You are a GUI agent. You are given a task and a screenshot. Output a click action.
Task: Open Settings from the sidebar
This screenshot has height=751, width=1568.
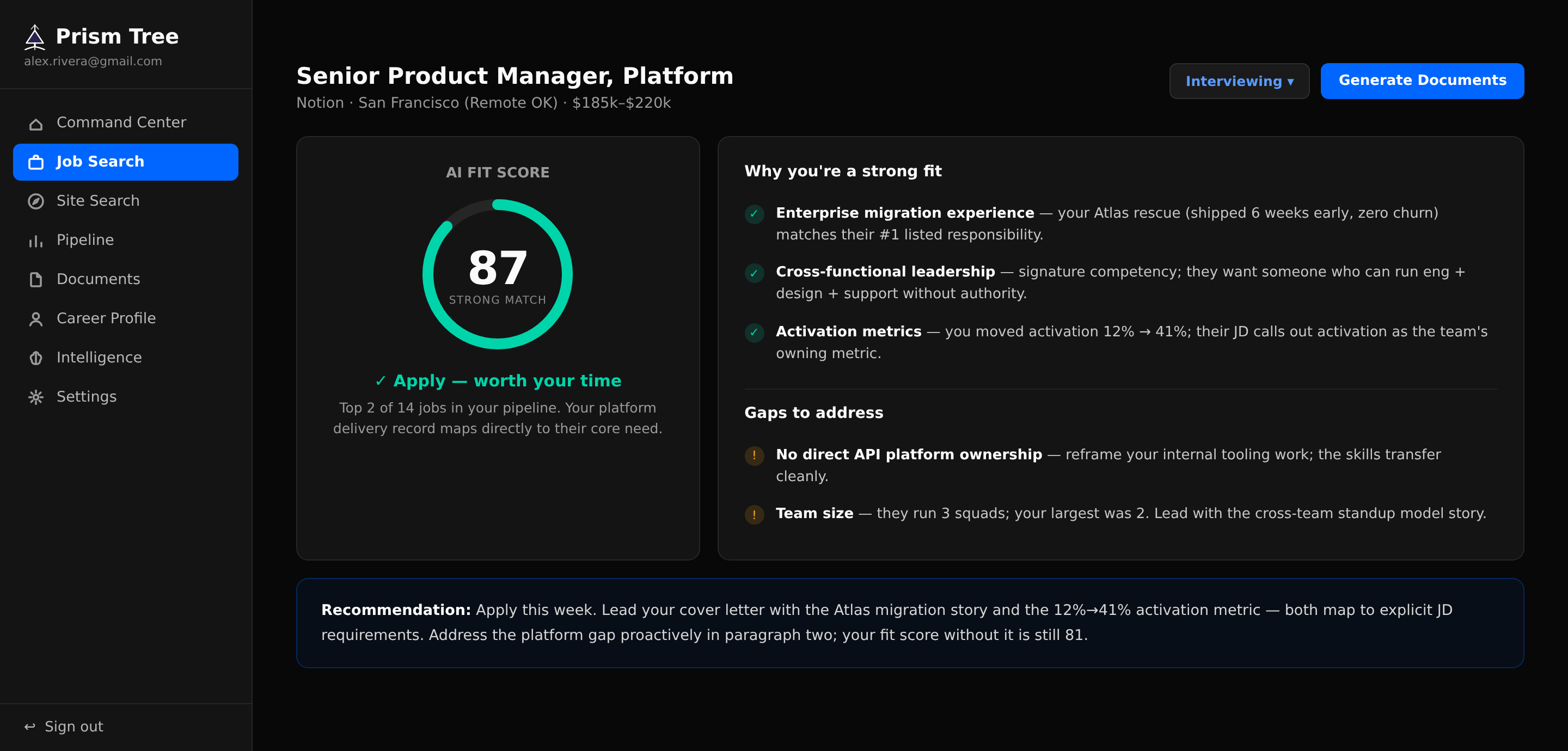125,397
